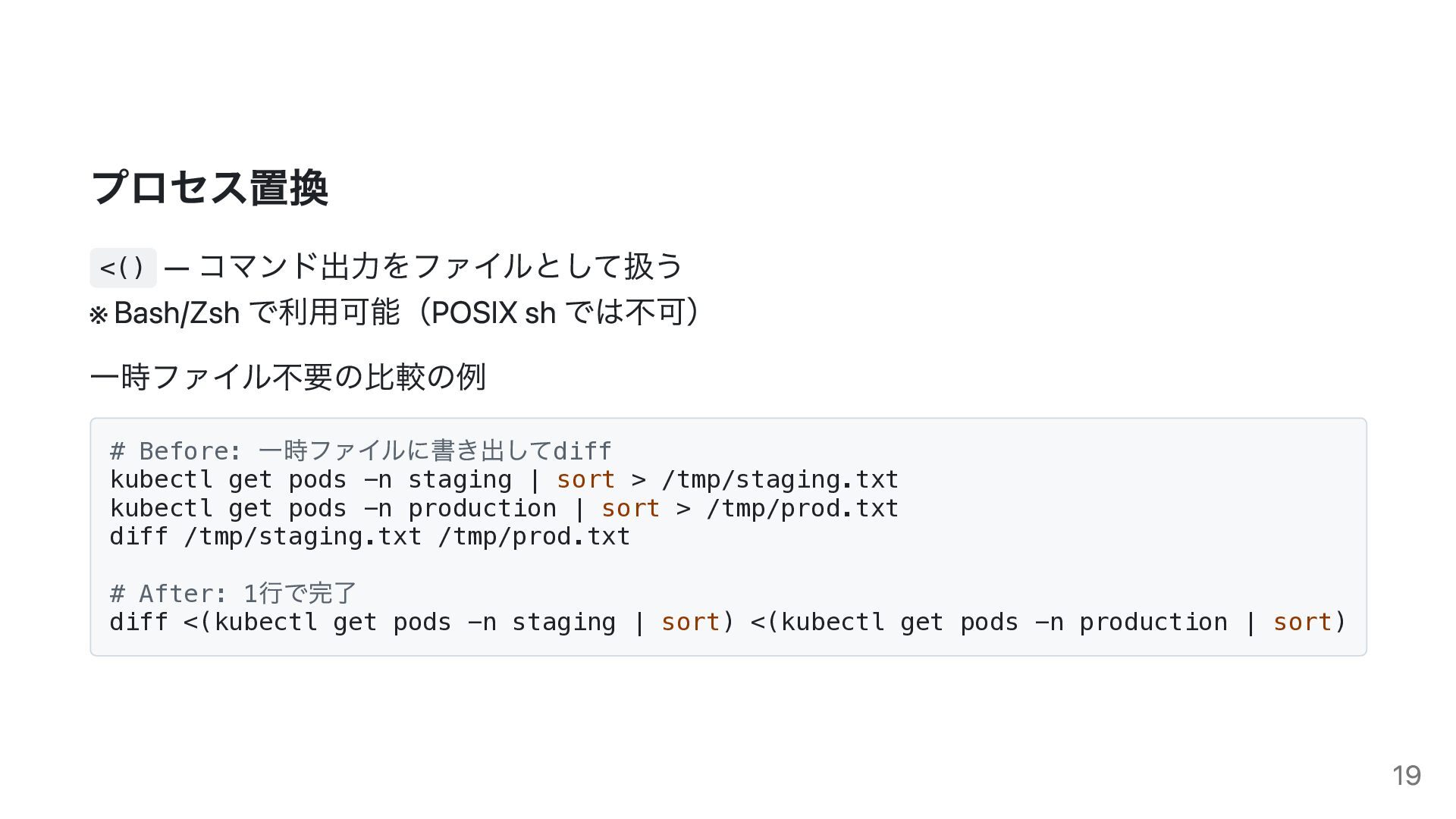Click 'diff' at the start of the one-liner
Image resolution: width=1456 pixels, height=819 pixels.
138,623
